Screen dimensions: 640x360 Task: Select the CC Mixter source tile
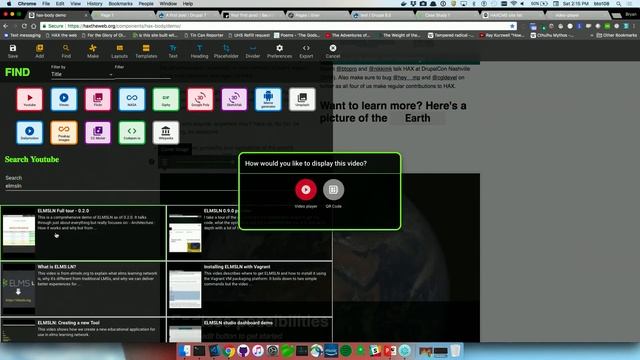point(98,132)
